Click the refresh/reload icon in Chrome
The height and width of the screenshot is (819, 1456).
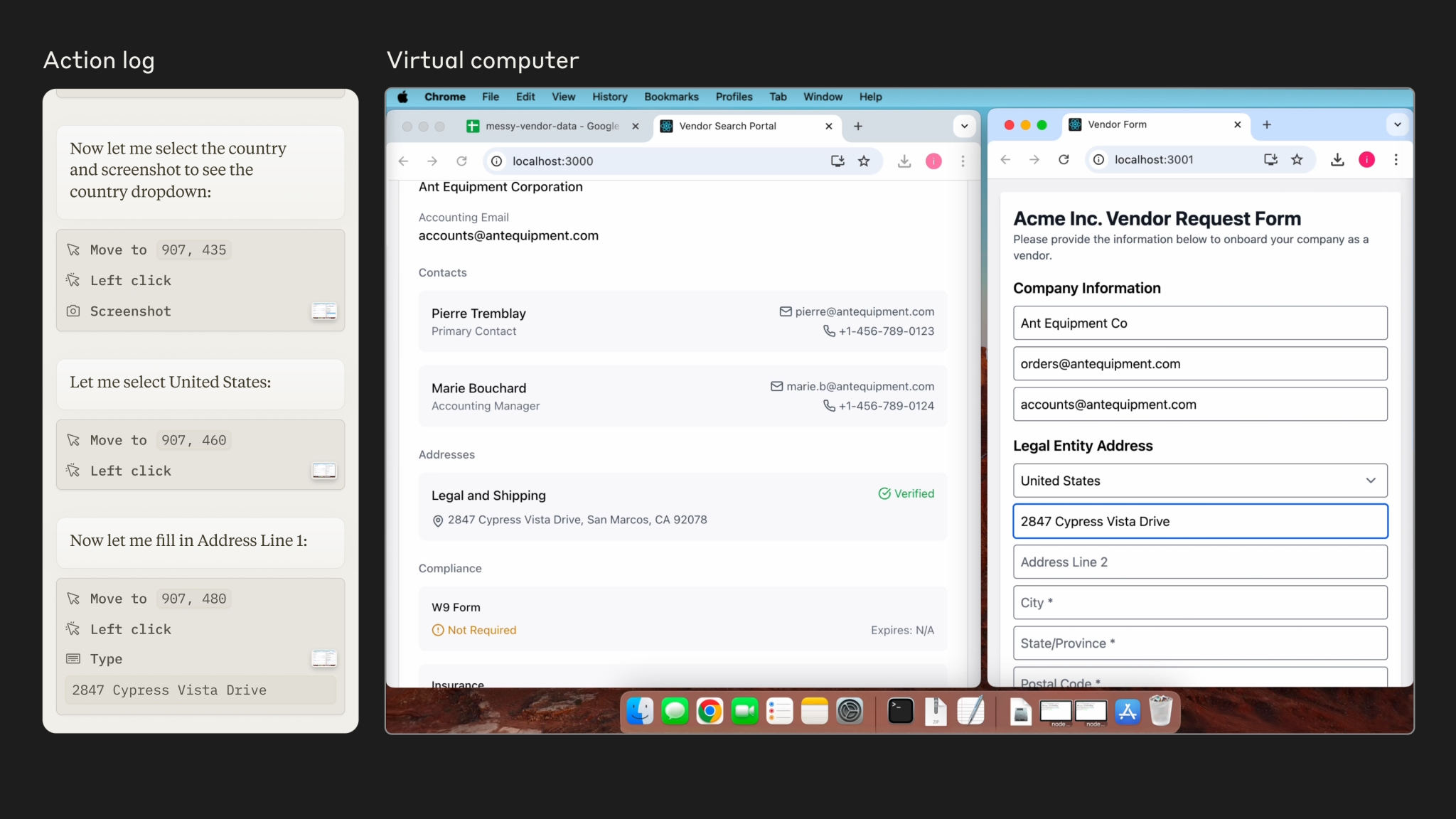[x=461, y=161]
